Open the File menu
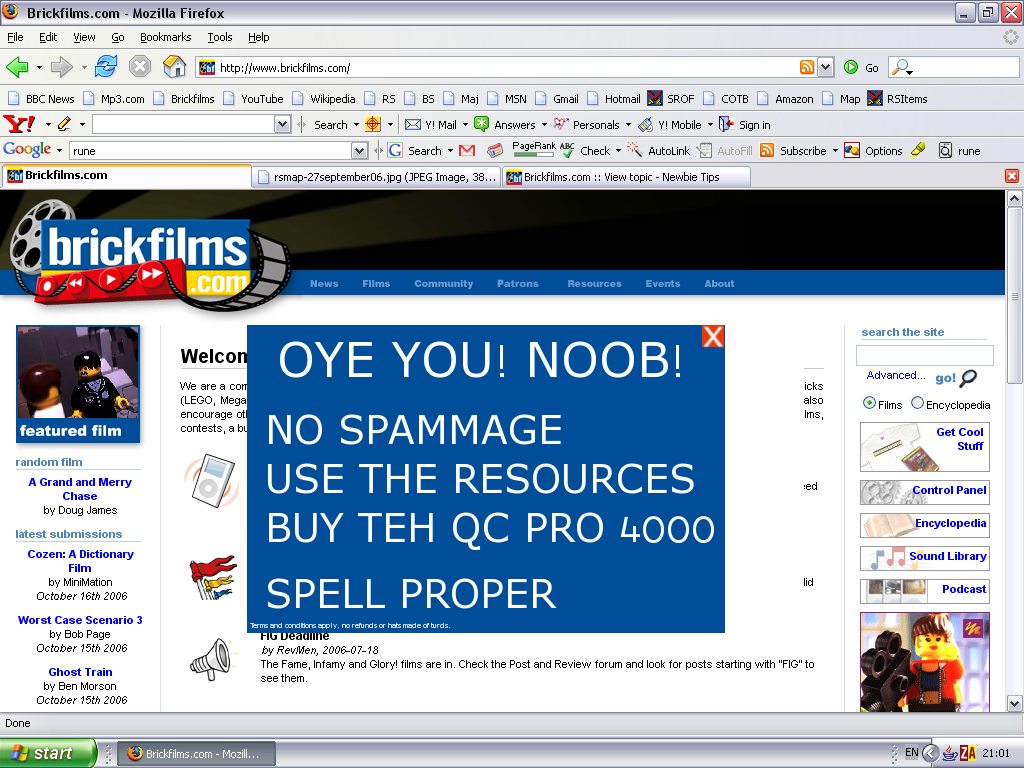The width and height of the screenshot is (1024, 768). [15, 37]
